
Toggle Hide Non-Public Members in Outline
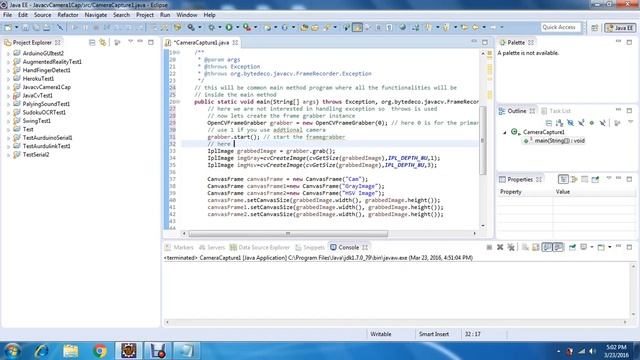591,122
